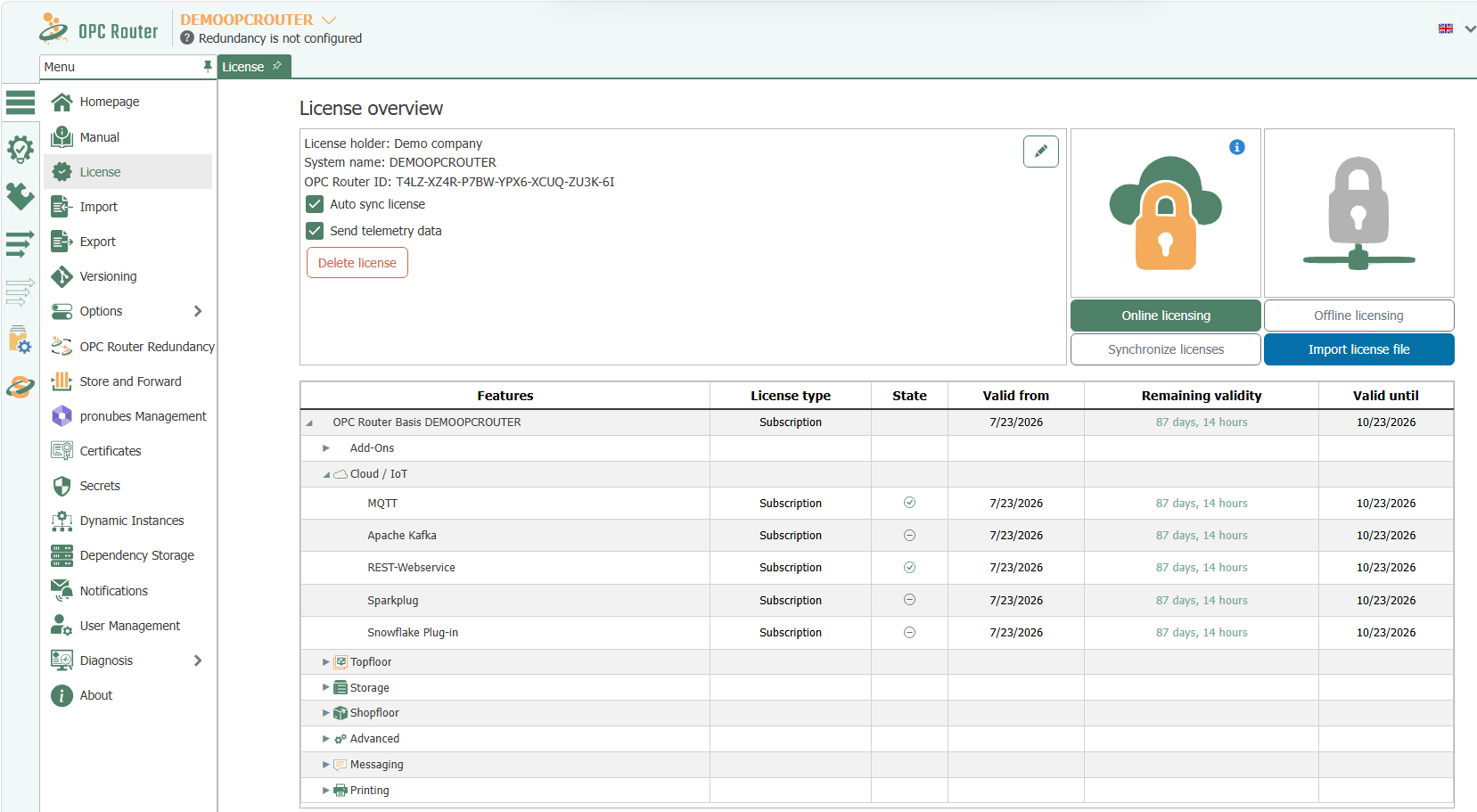Open the Secrets shield icon
The height and width of the screenshot is (812, 1477).
(62, 486)
